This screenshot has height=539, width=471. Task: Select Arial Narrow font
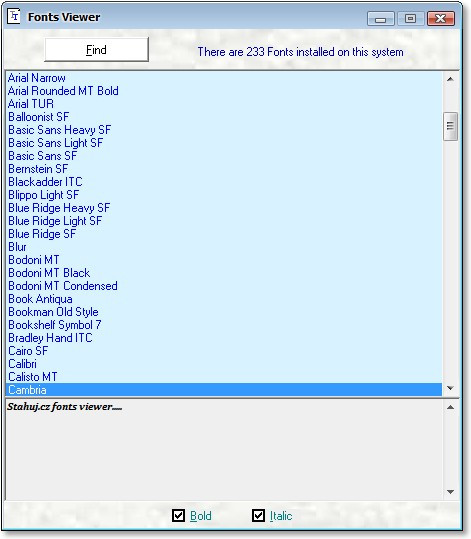[x=224, y=78]
